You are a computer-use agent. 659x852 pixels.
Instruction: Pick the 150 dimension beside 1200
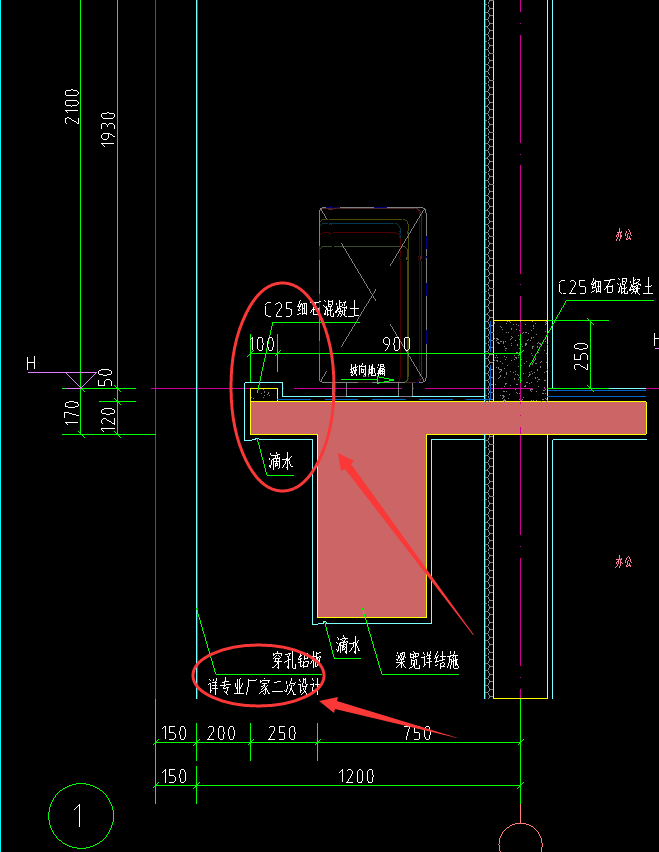(174, 776)
